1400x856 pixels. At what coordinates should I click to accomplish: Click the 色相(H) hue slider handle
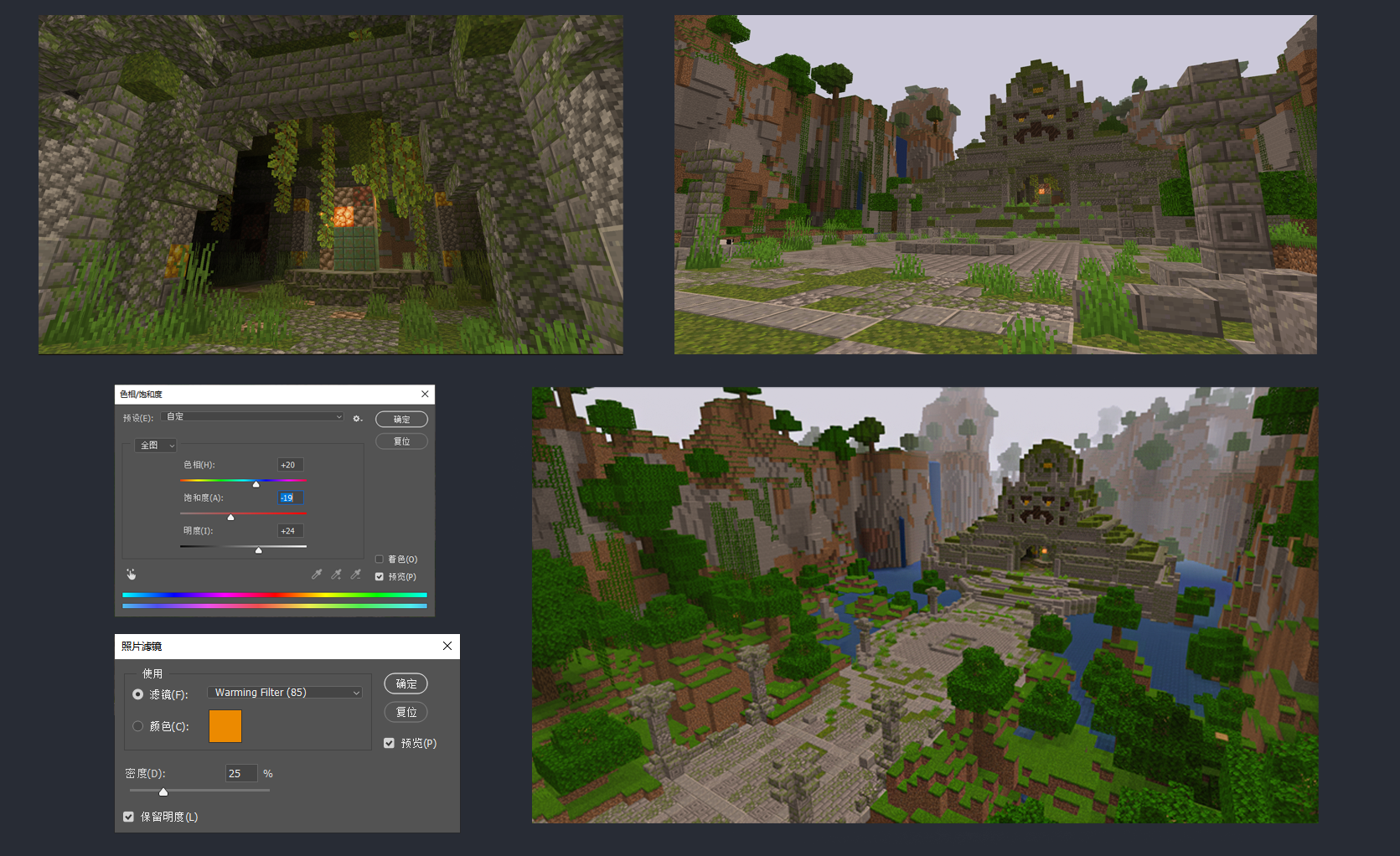[x=256, y=484]
